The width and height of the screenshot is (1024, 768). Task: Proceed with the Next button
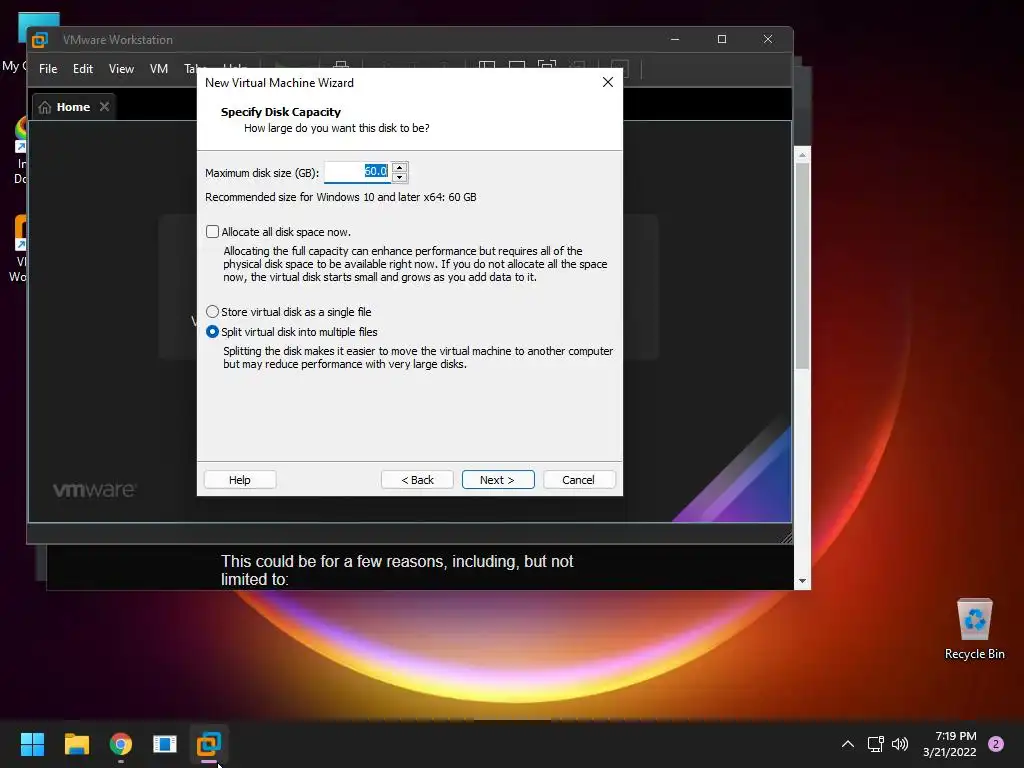[x=498, y=480]
